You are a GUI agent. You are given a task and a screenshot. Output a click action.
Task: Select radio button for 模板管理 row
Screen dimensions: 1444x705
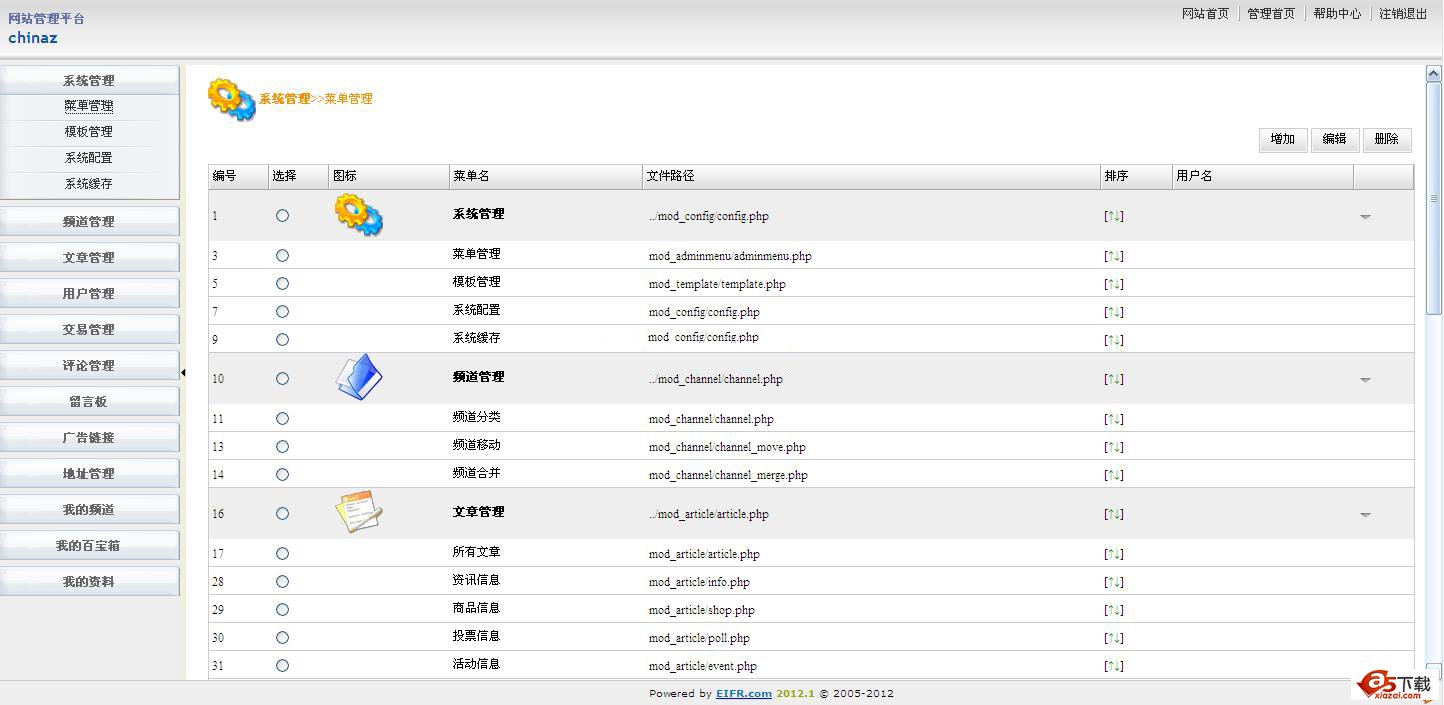282,284
